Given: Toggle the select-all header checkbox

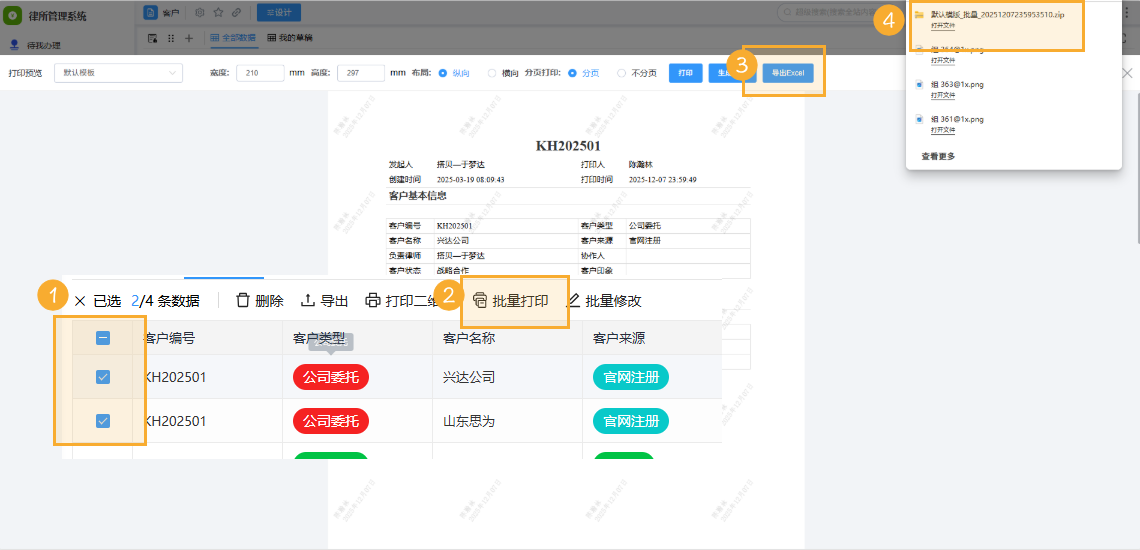Looking at the screenshot, I should point(103,338).
